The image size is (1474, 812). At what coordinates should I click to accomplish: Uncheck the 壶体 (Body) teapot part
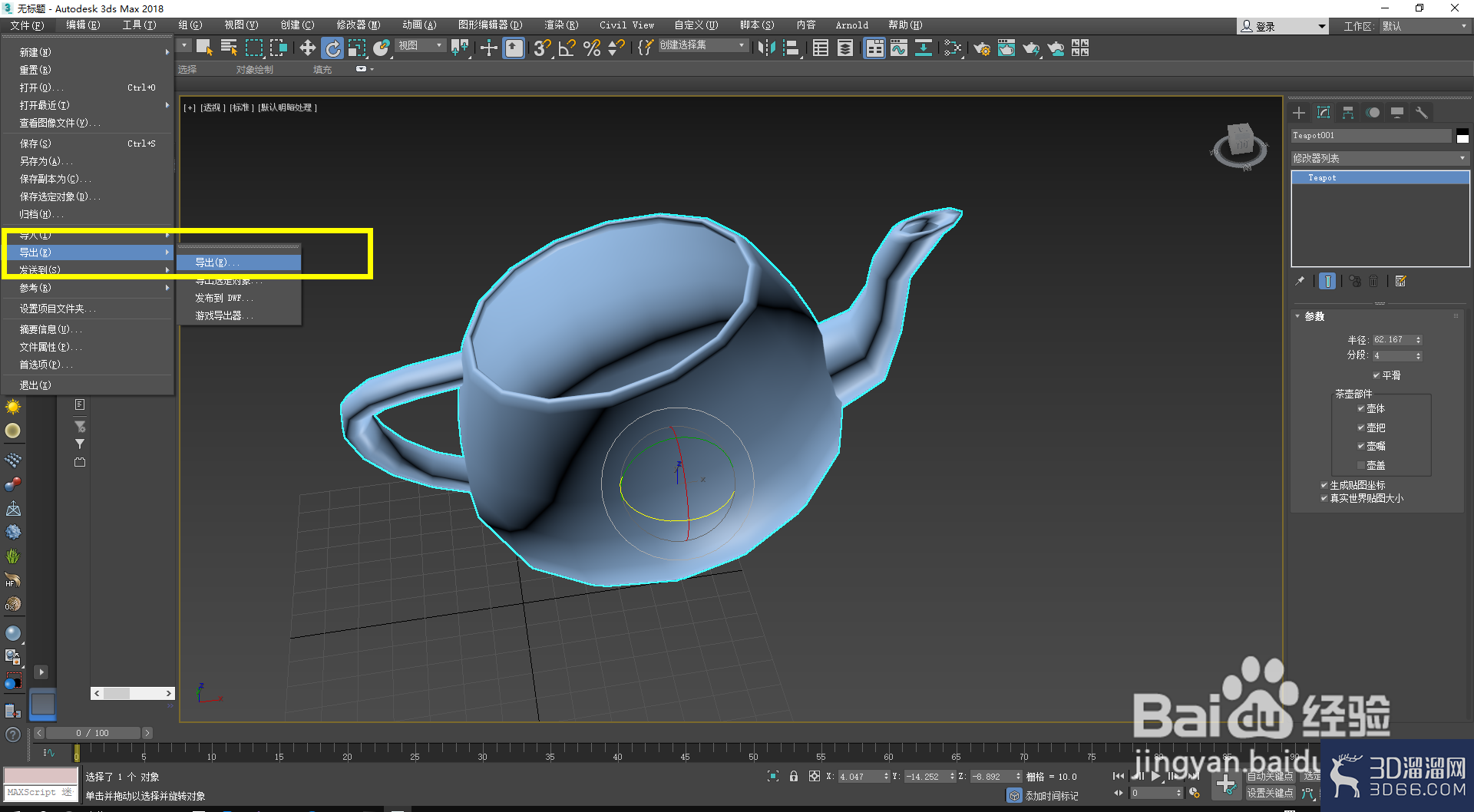point(1361,408)
